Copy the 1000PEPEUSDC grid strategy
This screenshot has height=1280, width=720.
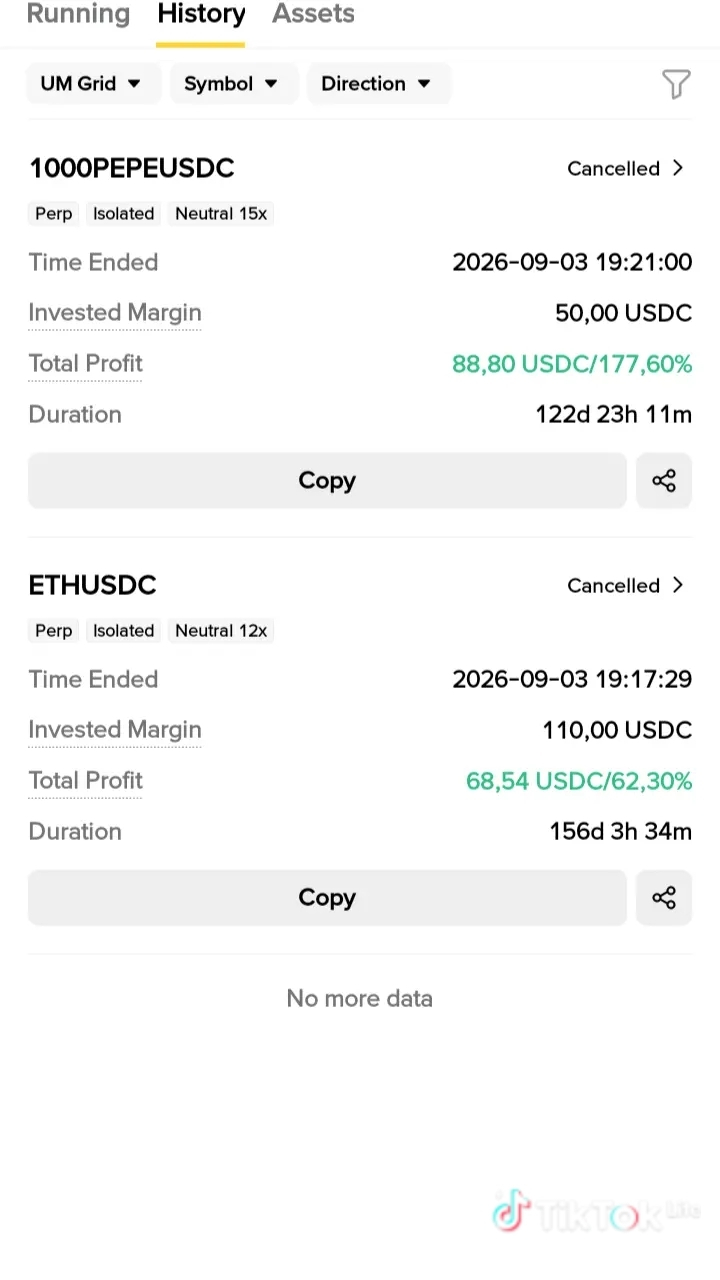click(327, 481)
